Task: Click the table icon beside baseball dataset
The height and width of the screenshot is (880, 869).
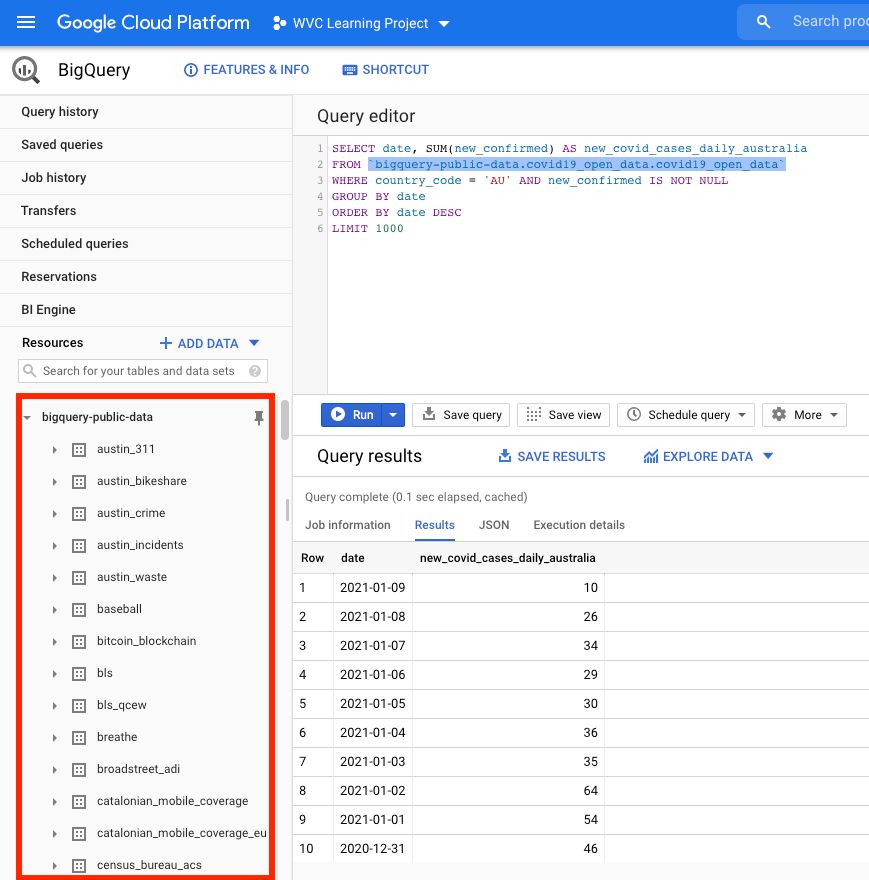Action: click(x=79, y=609)
